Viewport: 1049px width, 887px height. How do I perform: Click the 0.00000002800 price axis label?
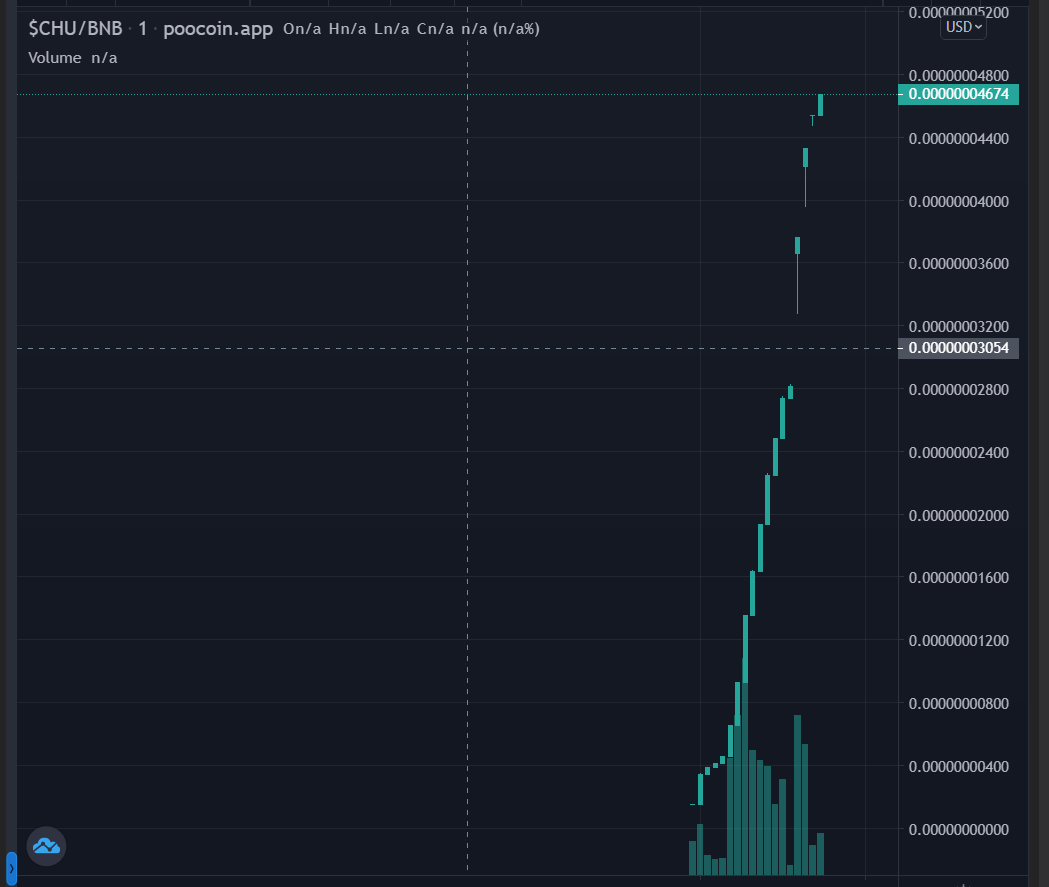[958, 389]
